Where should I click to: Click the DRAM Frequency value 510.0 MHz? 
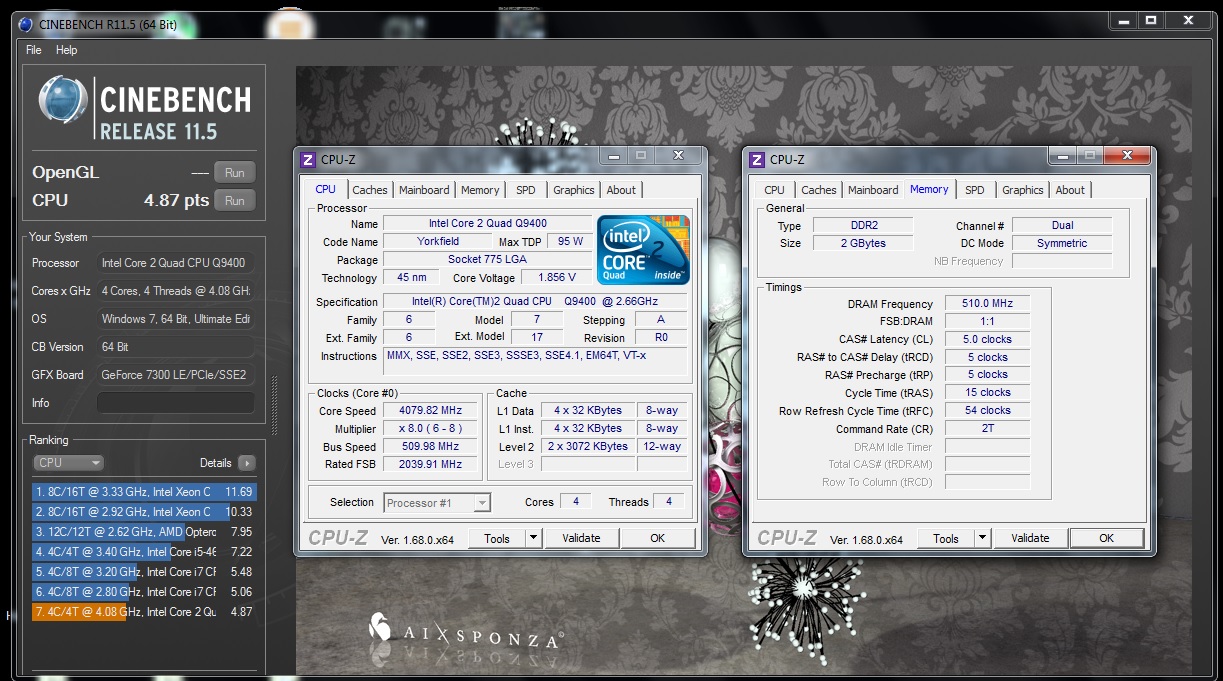click(x=987, y=304)
